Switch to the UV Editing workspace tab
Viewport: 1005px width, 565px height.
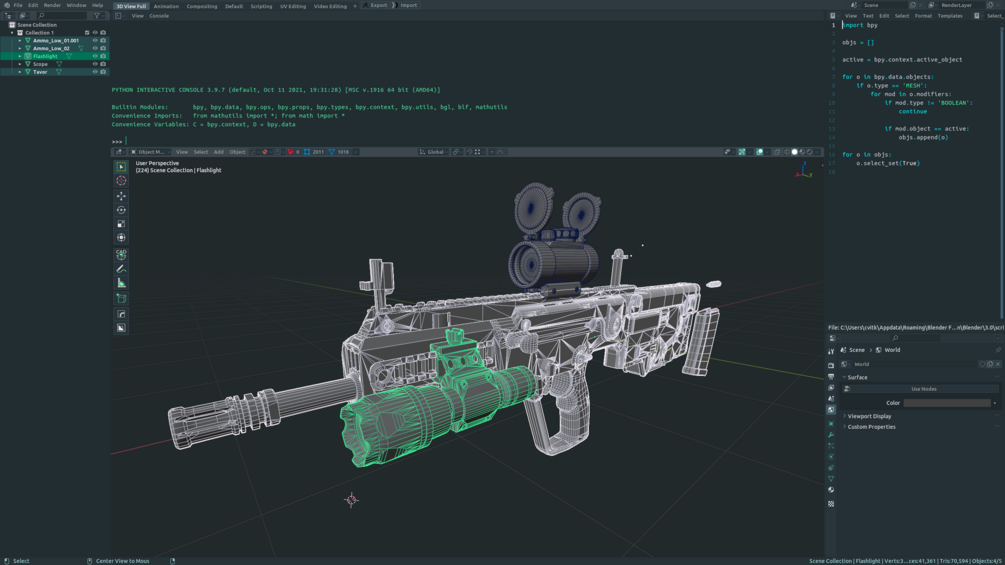pyautogui.click(x=293, y=6)
